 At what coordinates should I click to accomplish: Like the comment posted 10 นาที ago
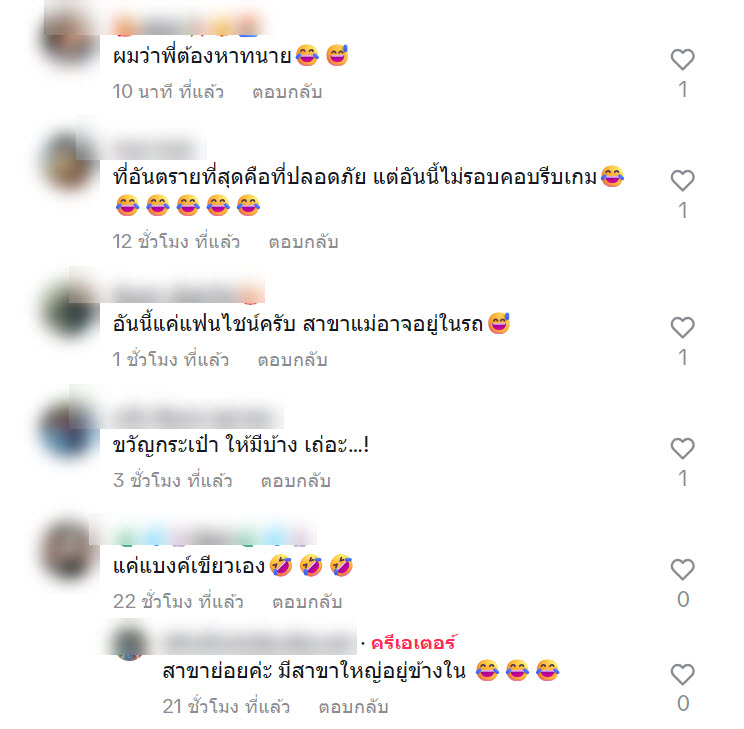682,60
